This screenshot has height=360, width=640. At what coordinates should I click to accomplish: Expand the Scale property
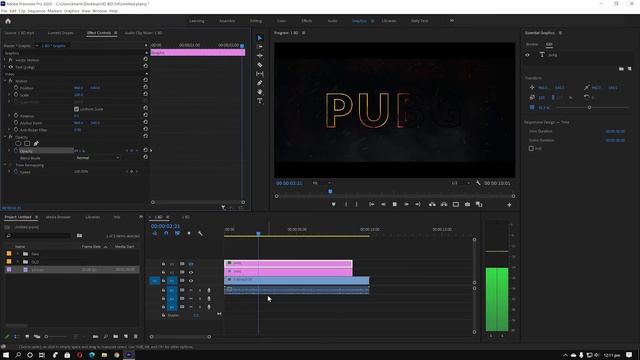[9, 95]
